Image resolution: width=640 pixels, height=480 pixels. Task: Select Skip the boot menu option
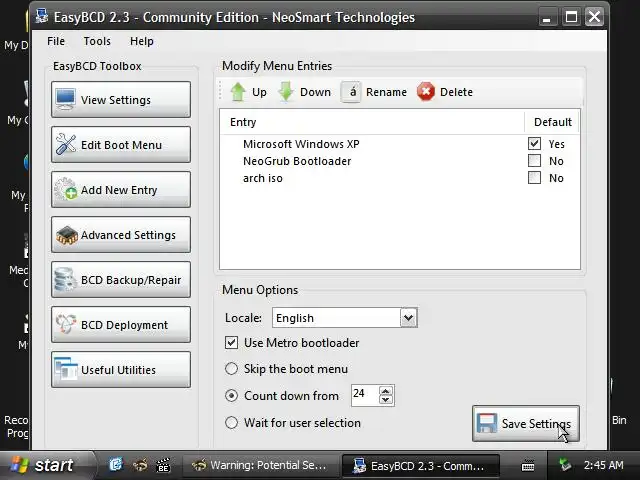point(231,369)
